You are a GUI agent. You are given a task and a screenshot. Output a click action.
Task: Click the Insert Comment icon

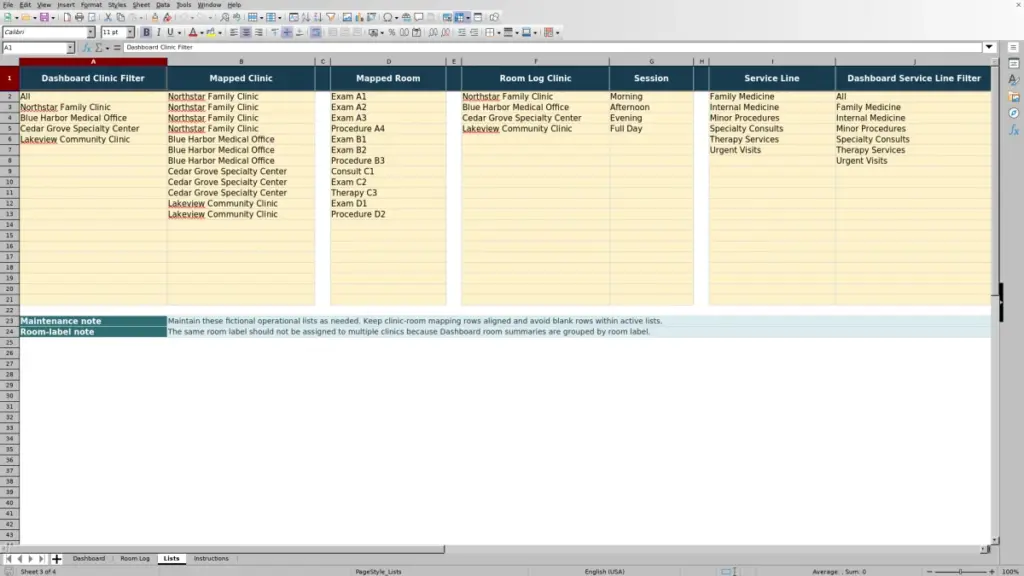pyautogui.click(x=419, y=18)
